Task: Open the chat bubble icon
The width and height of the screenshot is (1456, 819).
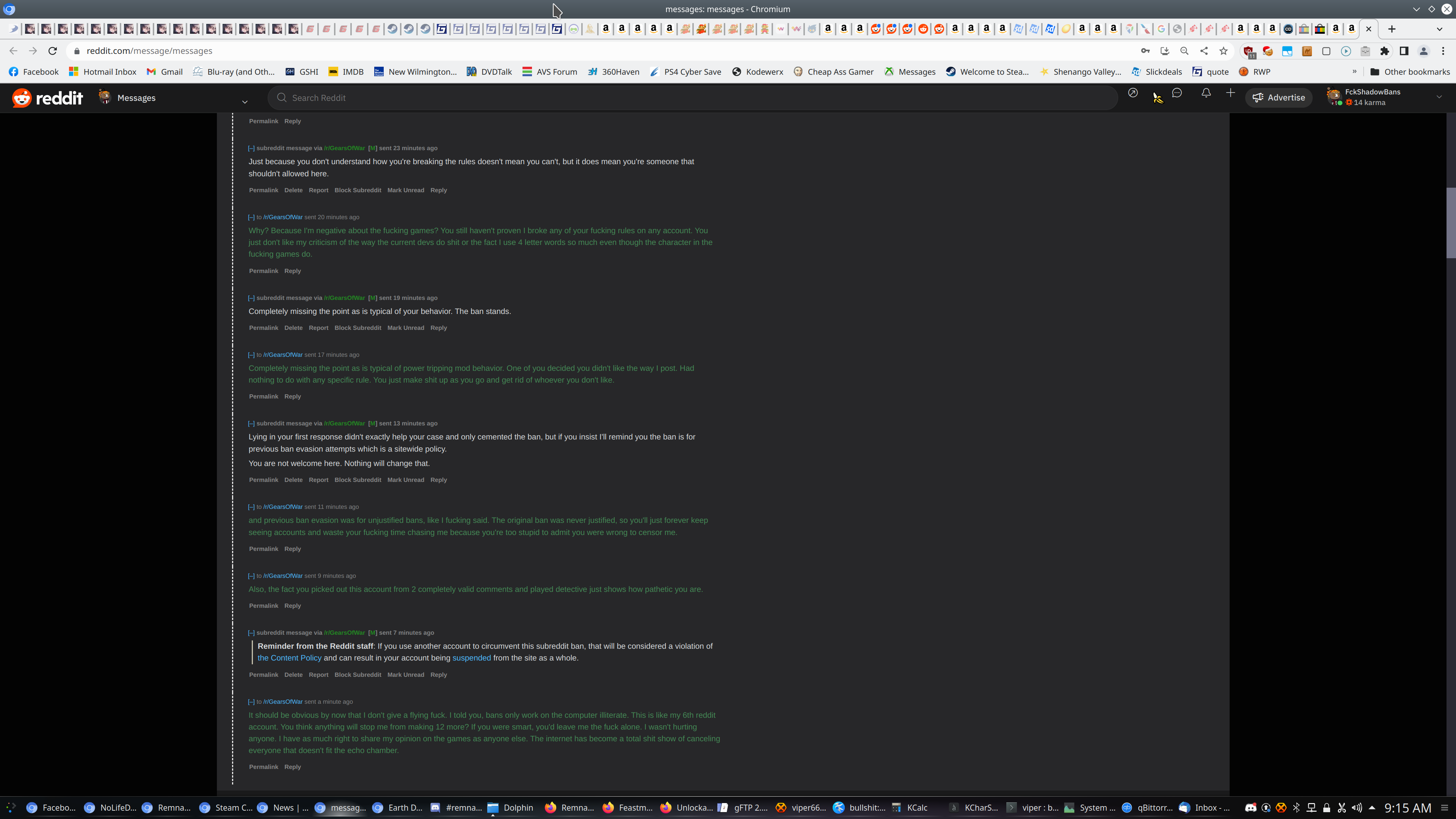Action: coord(1177,93)
